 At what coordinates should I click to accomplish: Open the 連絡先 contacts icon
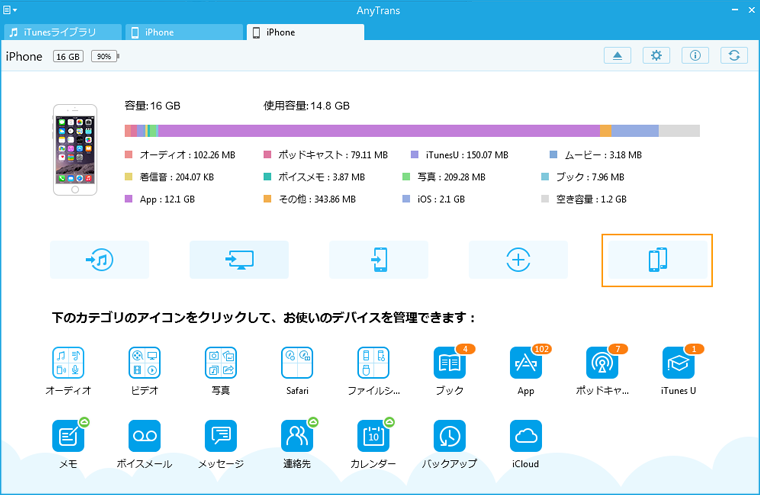tap(297, 436)
